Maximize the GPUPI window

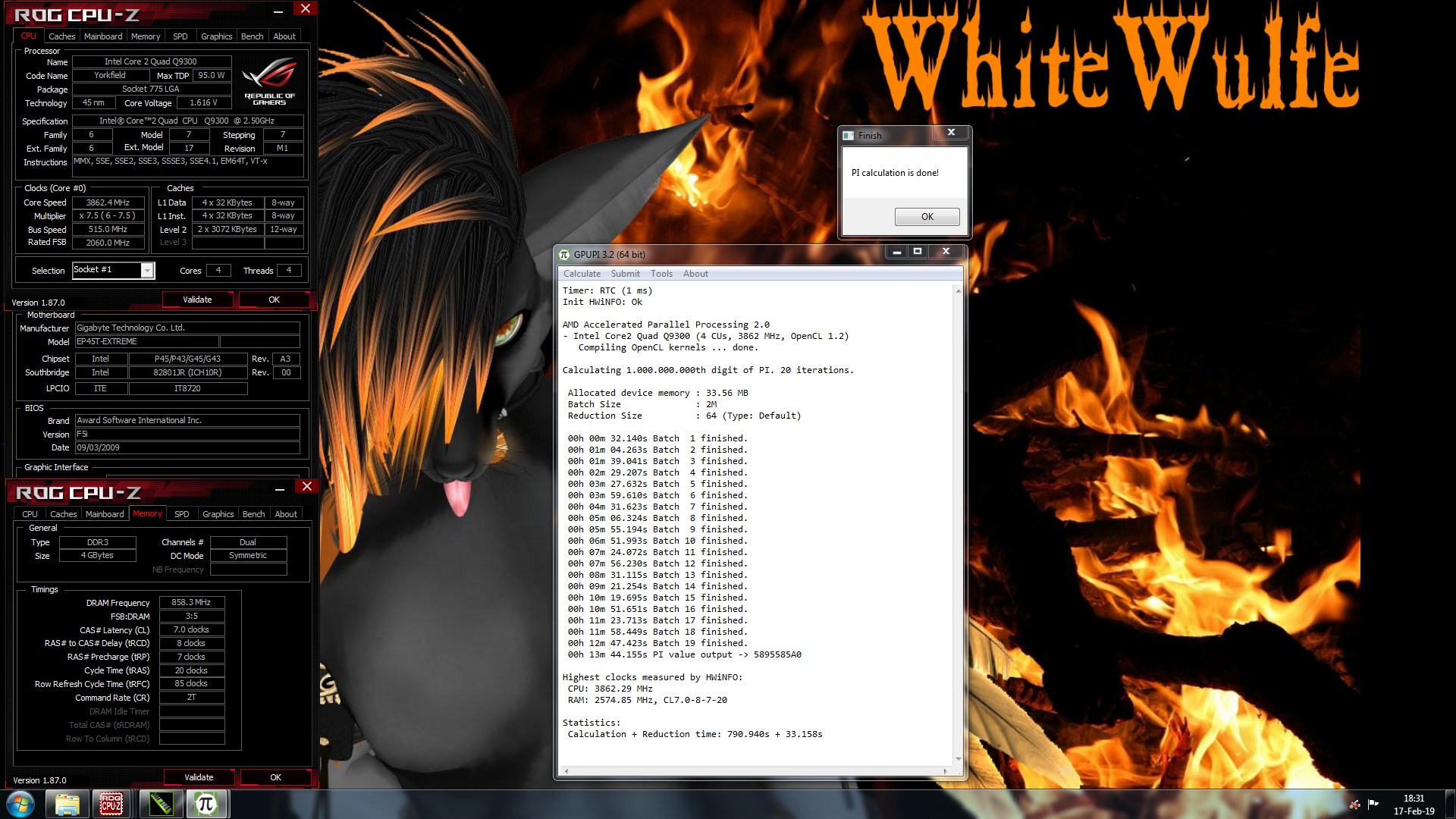[x=918, y=252]
